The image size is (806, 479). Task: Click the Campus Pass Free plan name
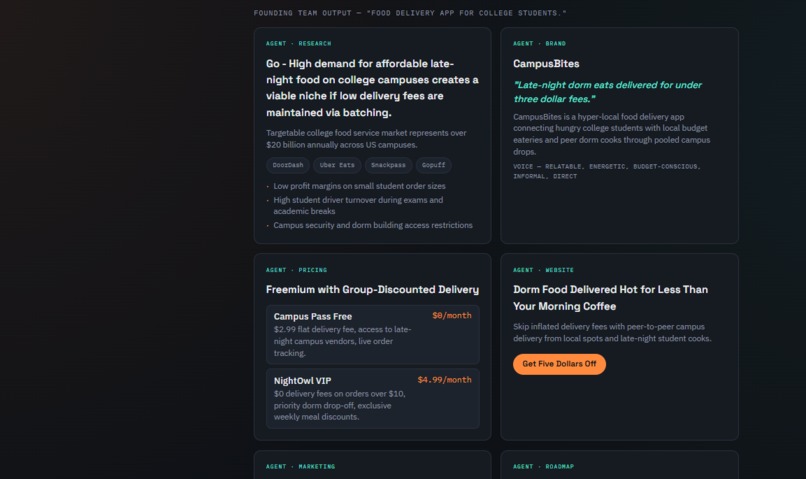313,317
